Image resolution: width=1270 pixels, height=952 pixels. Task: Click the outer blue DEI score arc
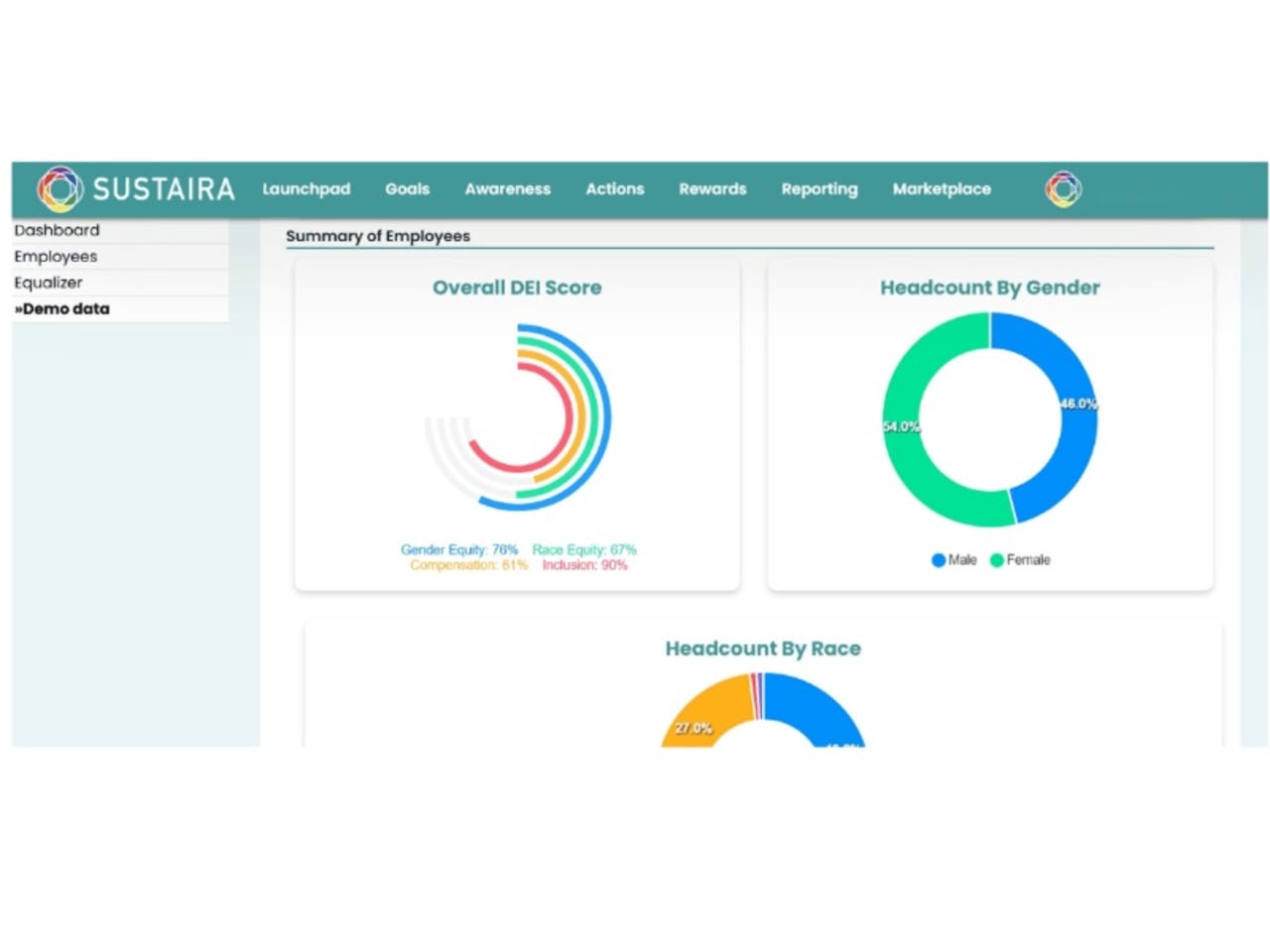click(606, 416)
